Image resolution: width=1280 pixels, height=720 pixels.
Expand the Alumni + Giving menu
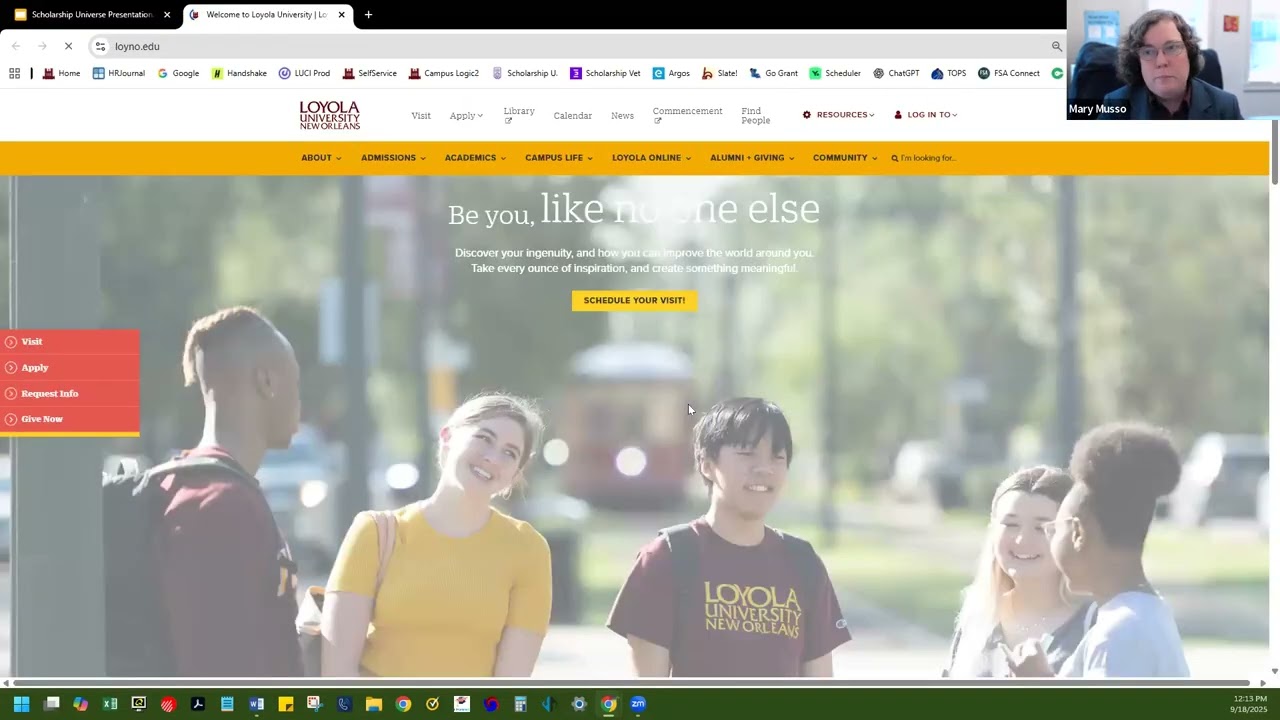pyautogui.click(x=752, y=158)
